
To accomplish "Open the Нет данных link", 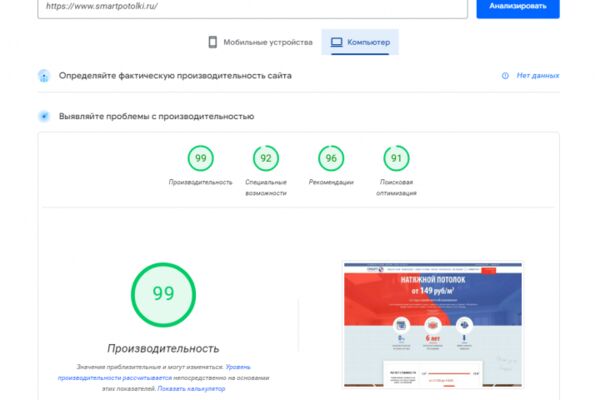I will pos(538,75).
